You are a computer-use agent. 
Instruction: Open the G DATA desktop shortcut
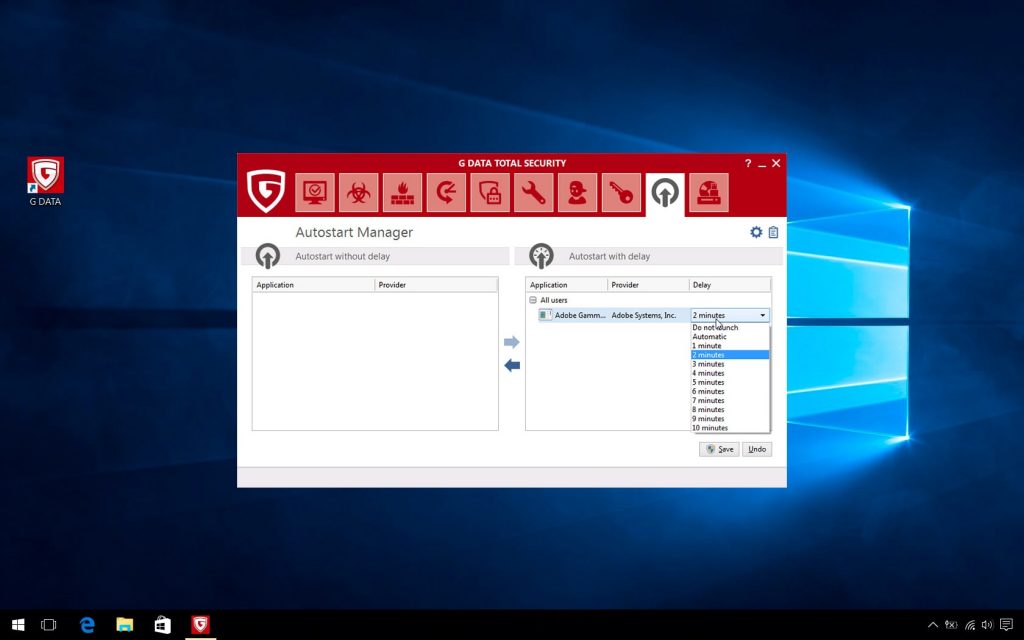coord(45,182)
